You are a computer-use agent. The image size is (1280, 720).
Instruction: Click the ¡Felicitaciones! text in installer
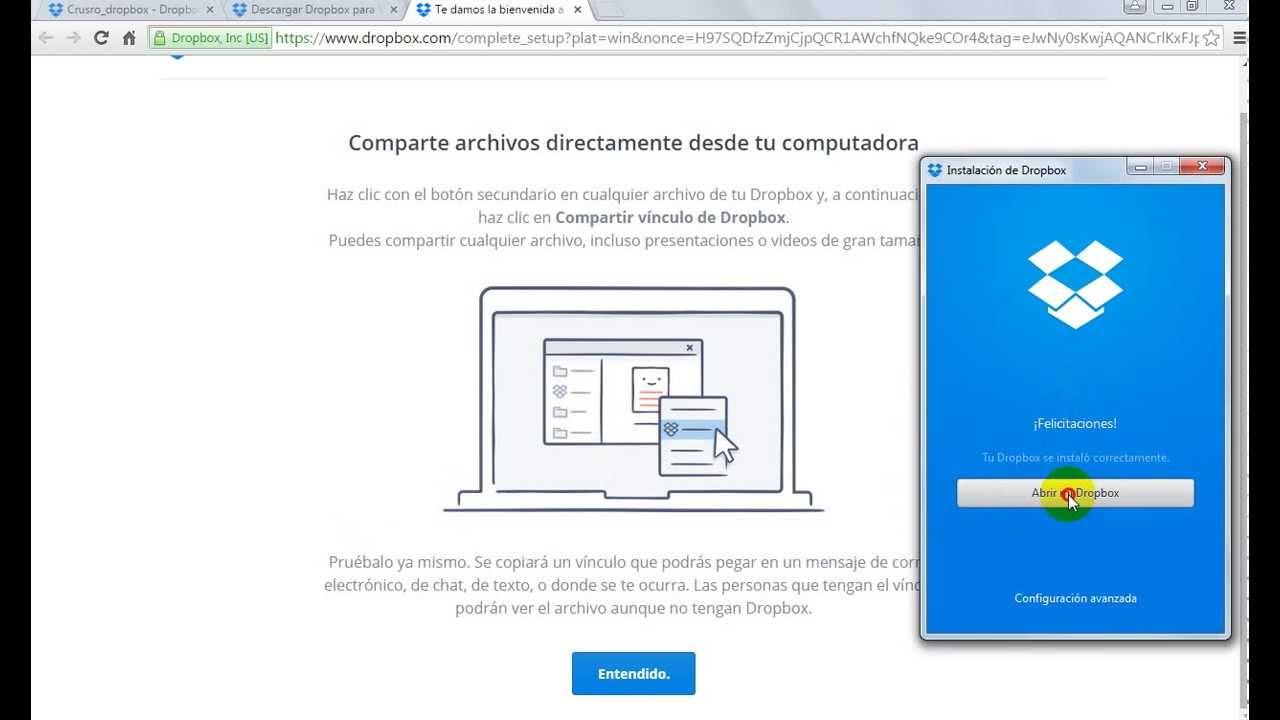pos(1075,424)
